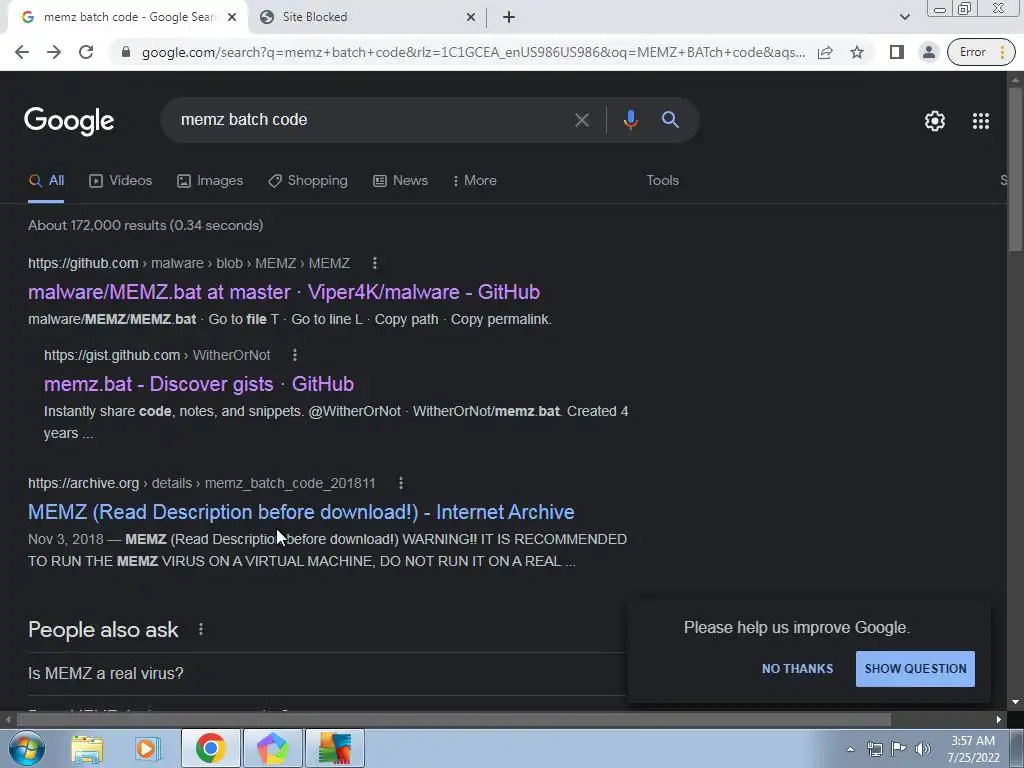This screenshot has height=768, width=1024.
Task: Switch to News results
Action: click(x=400, y=181)
